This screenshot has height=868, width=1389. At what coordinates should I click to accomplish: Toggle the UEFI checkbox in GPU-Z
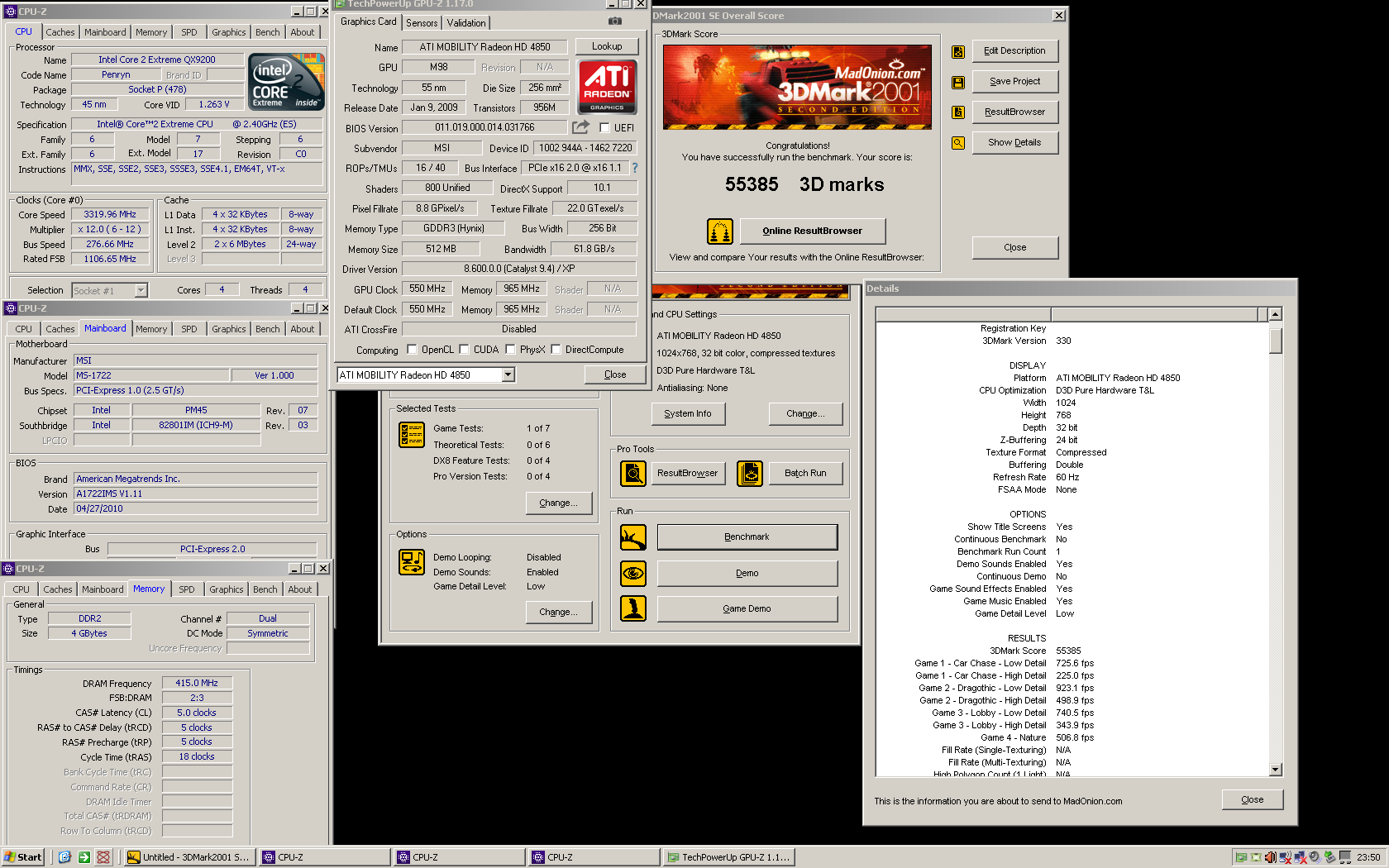pyautogui.click(x=604, y=127)
